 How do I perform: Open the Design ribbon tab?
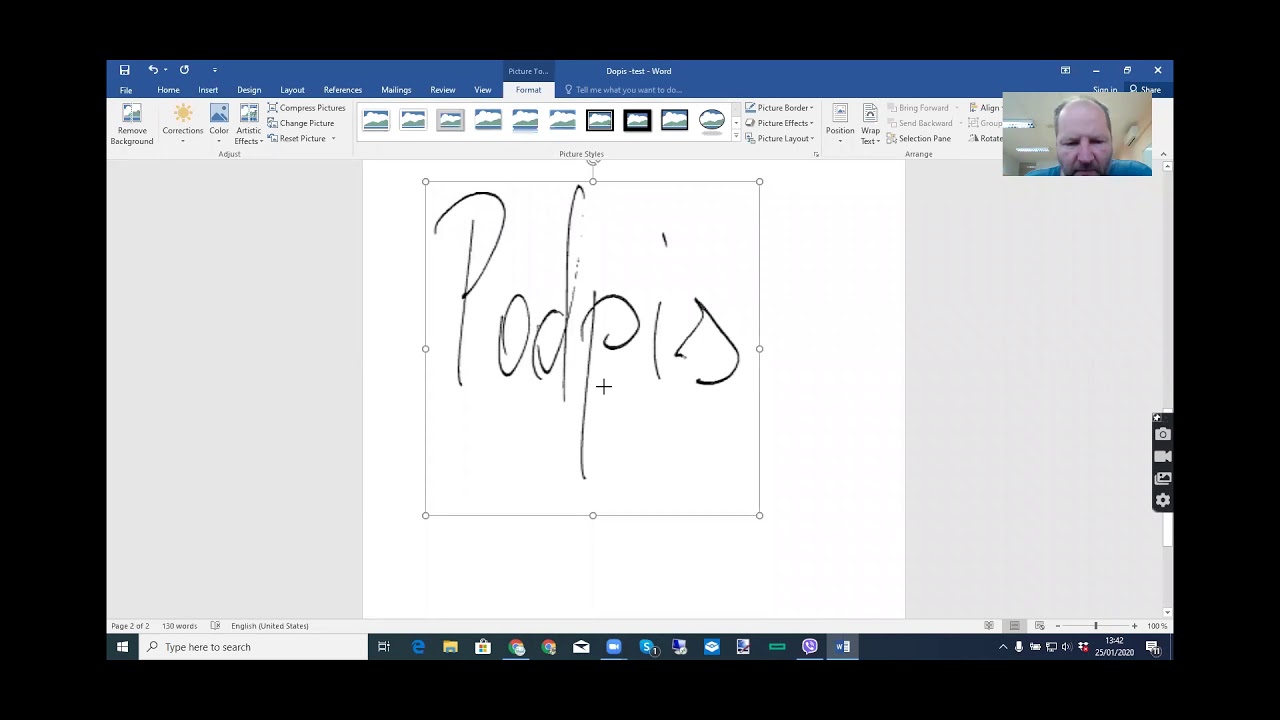point(249,90)
